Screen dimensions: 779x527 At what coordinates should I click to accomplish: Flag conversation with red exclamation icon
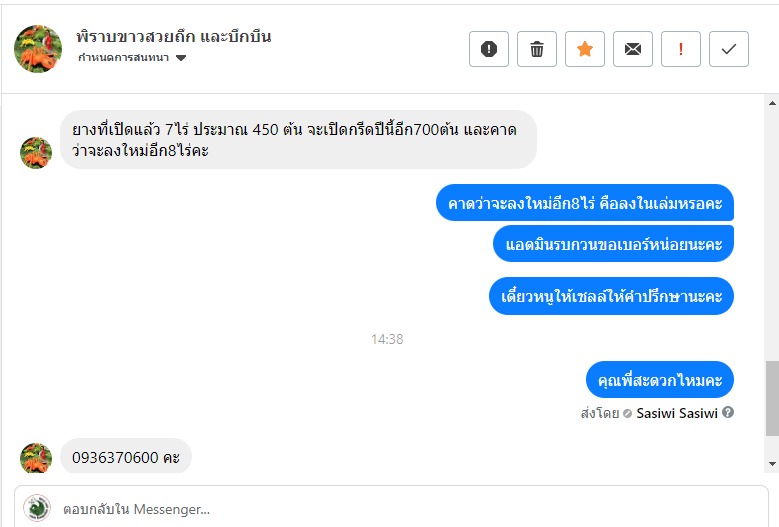coord(681,49)
